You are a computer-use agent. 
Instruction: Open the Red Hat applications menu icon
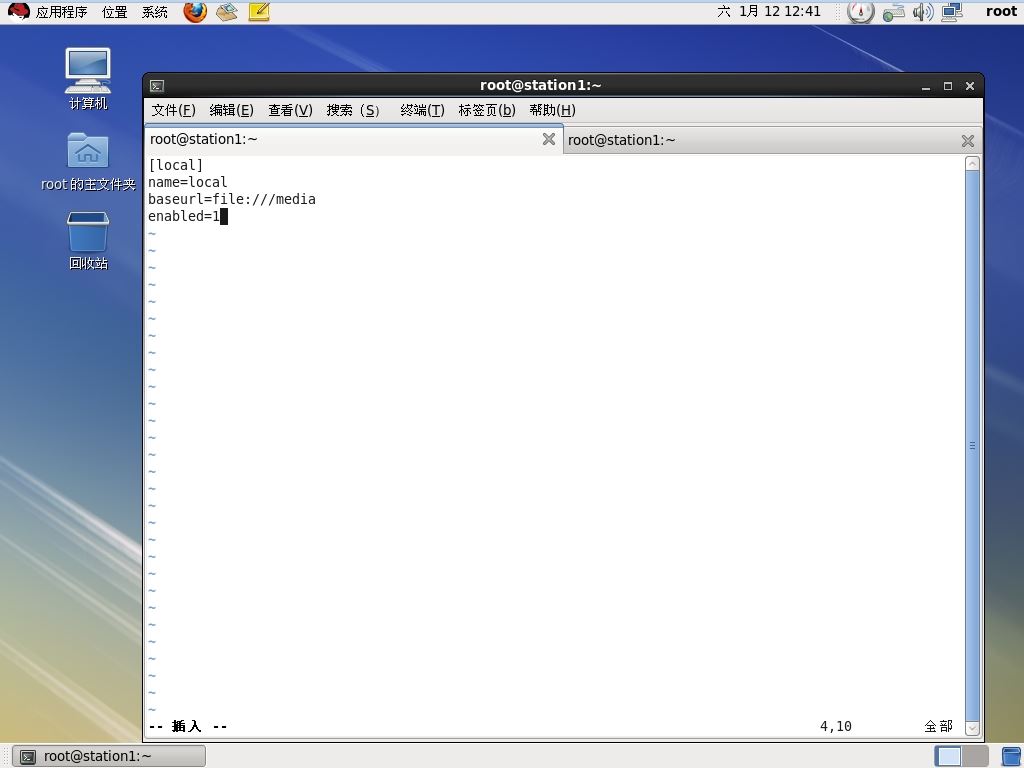point(18,11)
